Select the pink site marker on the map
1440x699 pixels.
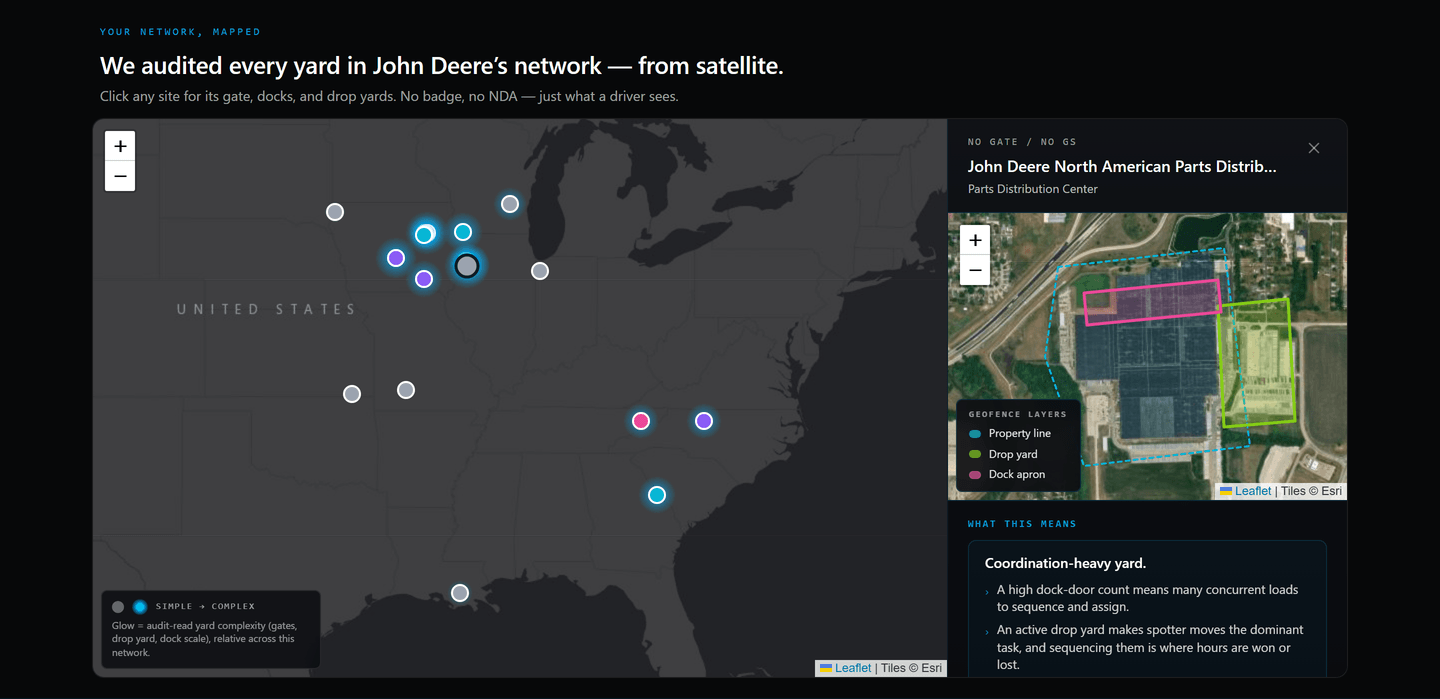point(641,421)
